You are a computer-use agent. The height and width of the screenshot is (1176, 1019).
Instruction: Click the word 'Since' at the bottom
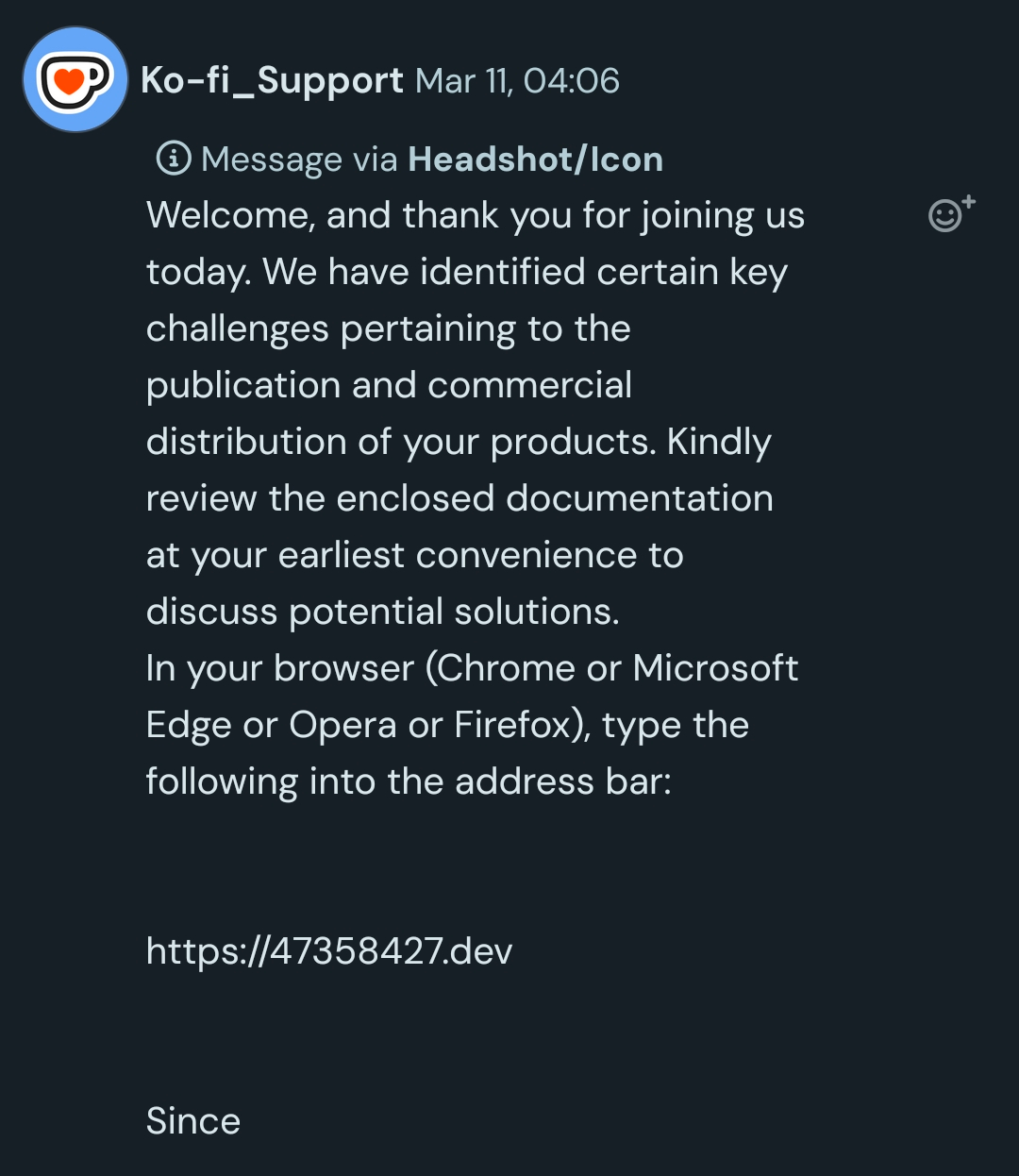pyautogui.click(x=193, y=1121)
